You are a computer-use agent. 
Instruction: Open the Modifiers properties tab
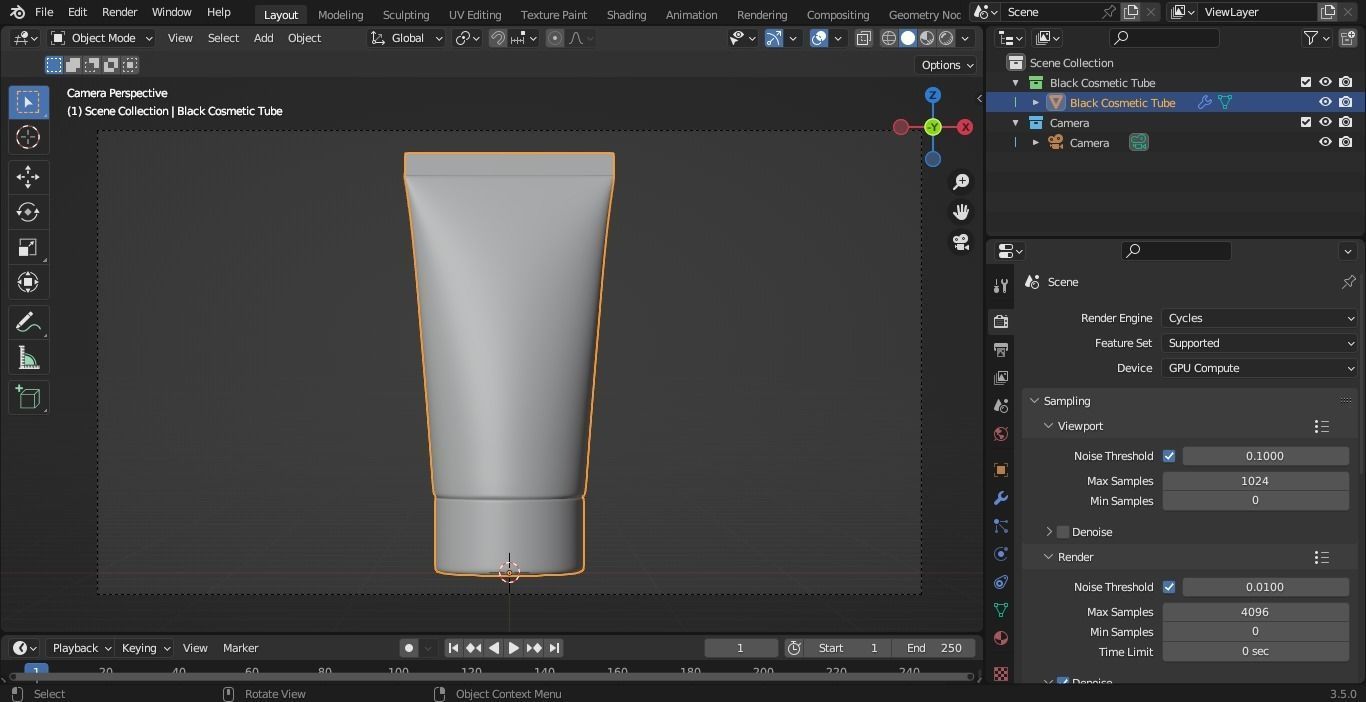tap(1001, 498)
